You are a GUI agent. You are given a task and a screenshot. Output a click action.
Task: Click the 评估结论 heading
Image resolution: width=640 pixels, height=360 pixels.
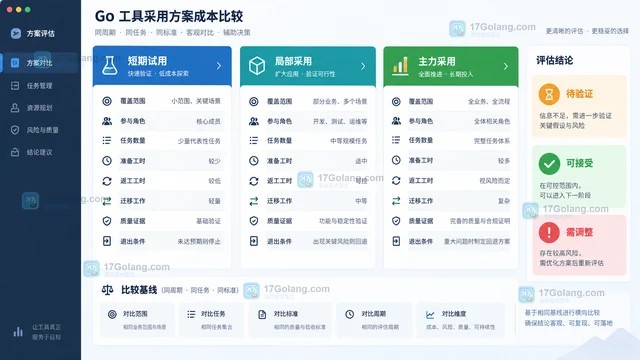point(554,60)
